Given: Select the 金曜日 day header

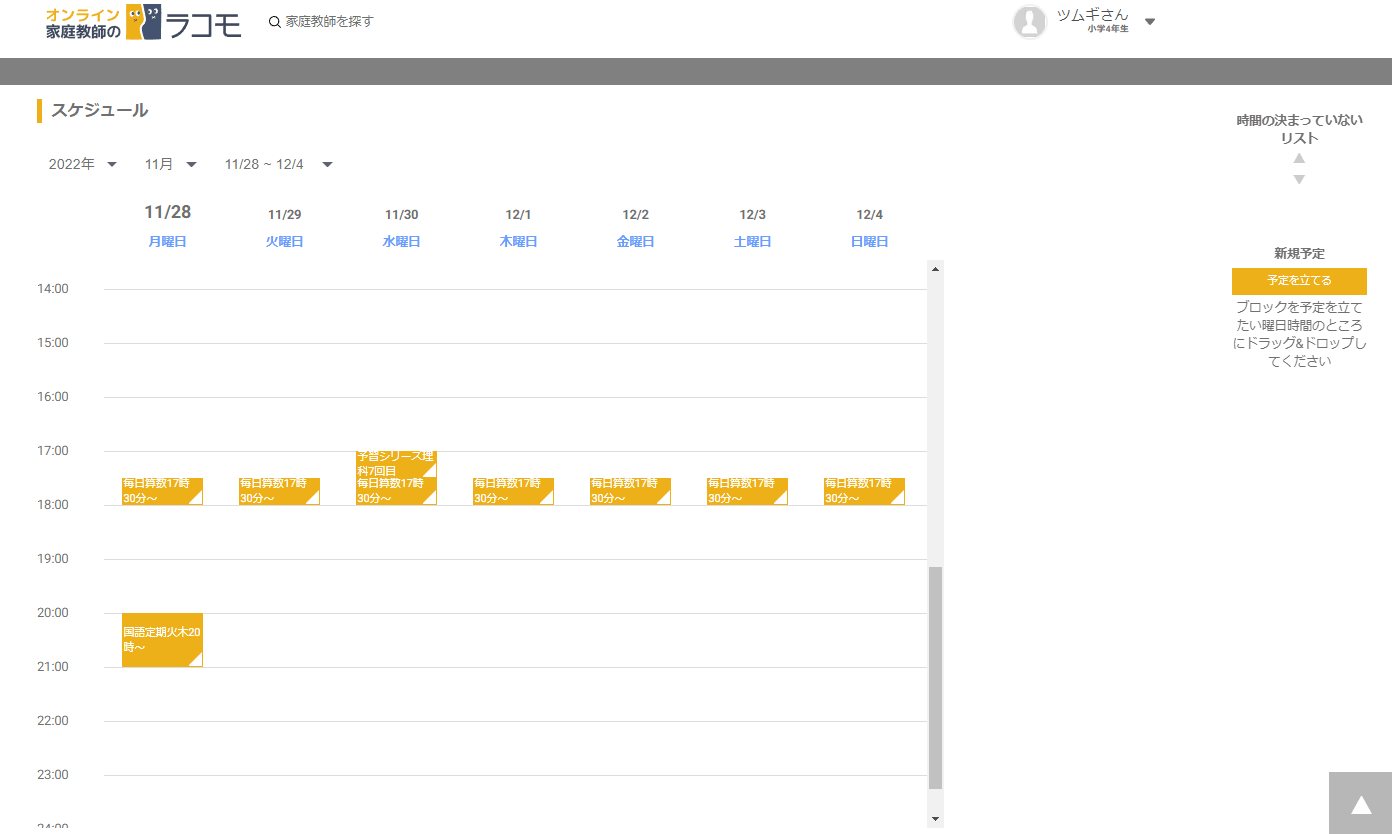Looking at the screenshot, I should coord(635,242).
